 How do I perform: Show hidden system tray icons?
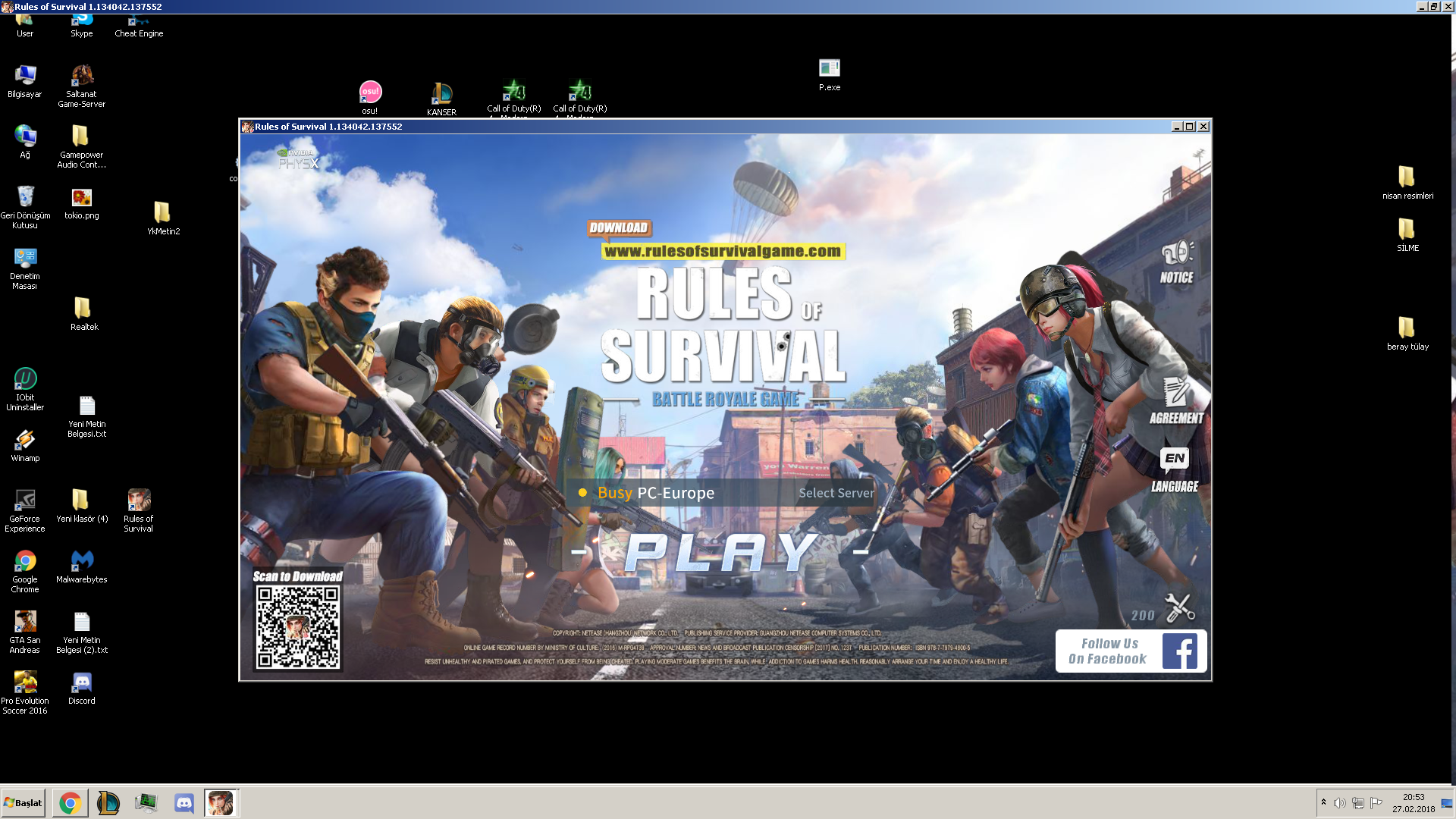pos(1323,802)
